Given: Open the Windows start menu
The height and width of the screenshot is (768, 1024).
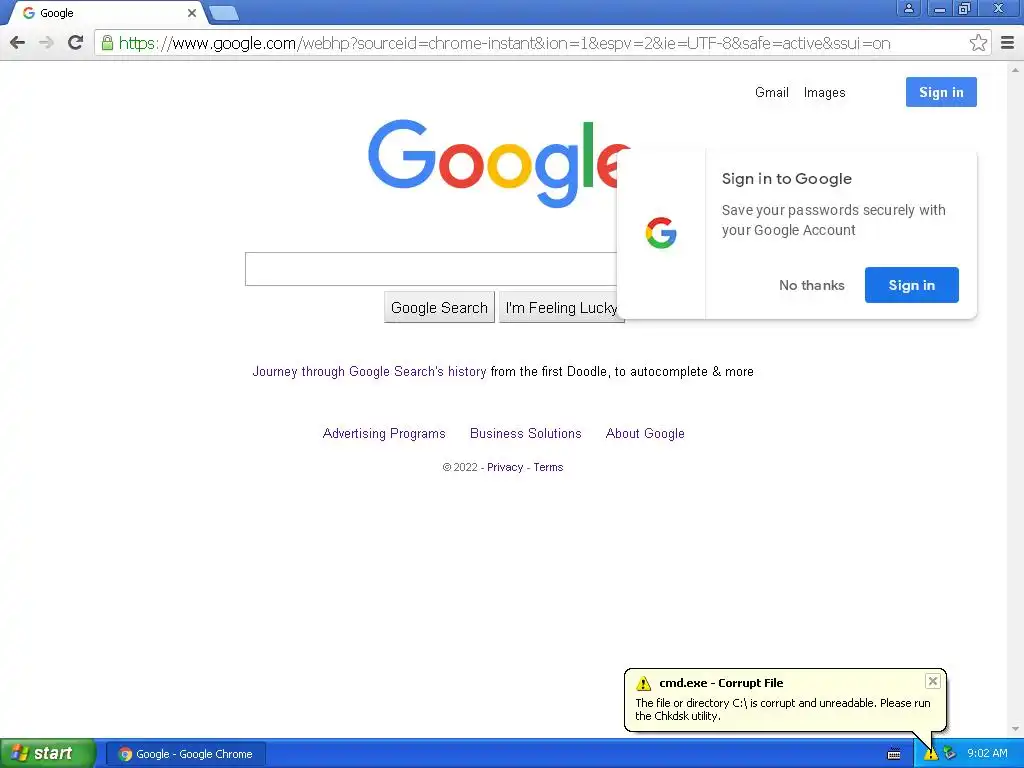Looking at the screenshot, I should 48,753.
